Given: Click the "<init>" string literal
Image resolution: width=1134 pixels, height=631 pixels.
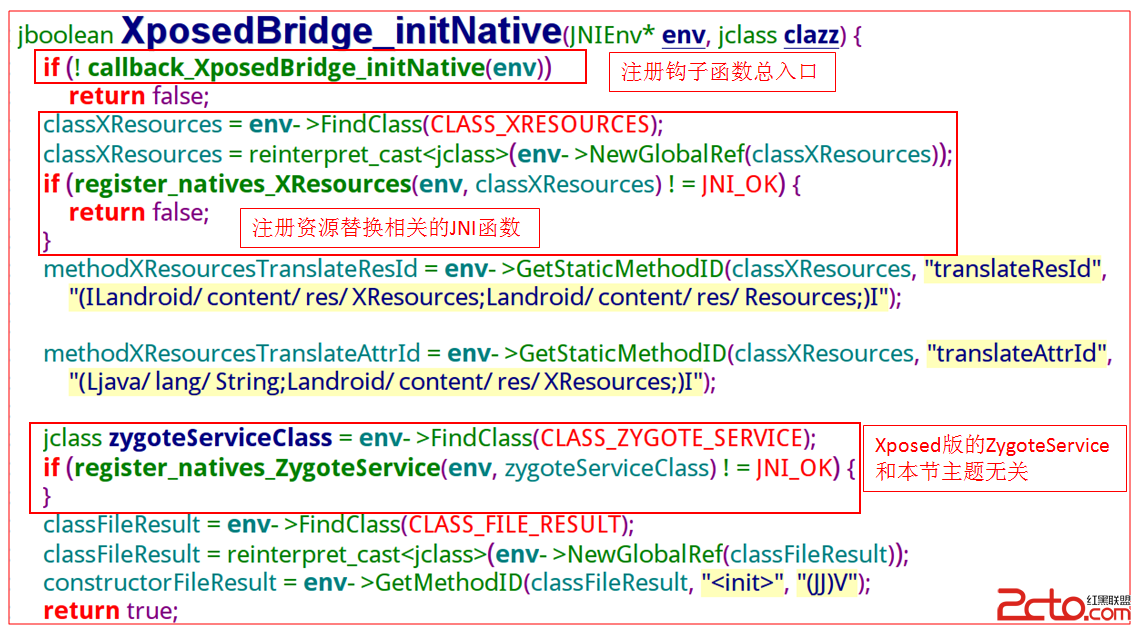Looking at the screenshot, I should [743, 583].
